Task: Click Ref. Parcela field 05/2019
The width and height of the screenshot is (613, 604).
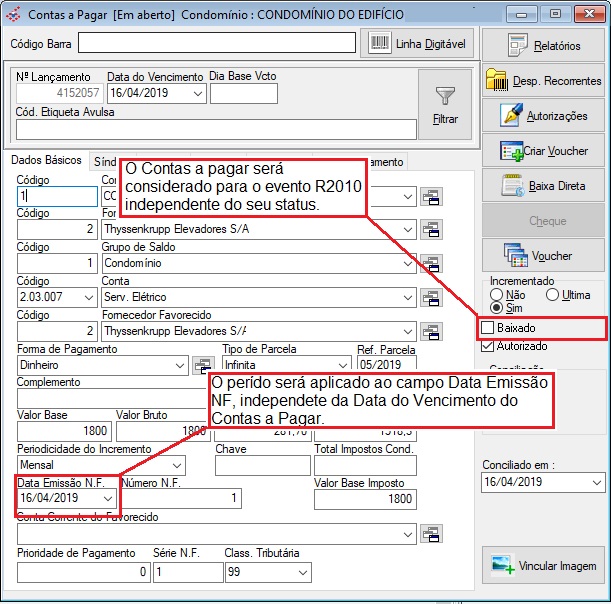Action: tap(387, 364)
